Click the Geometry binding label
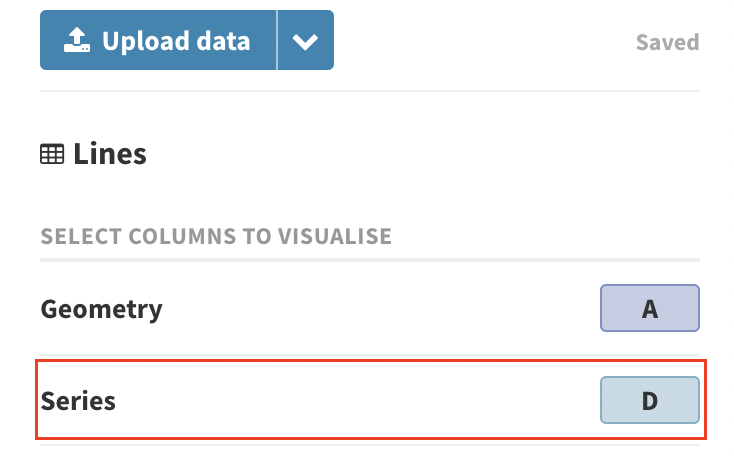The height and width of the screenshot is (472, 734). [x=102, y=310]
